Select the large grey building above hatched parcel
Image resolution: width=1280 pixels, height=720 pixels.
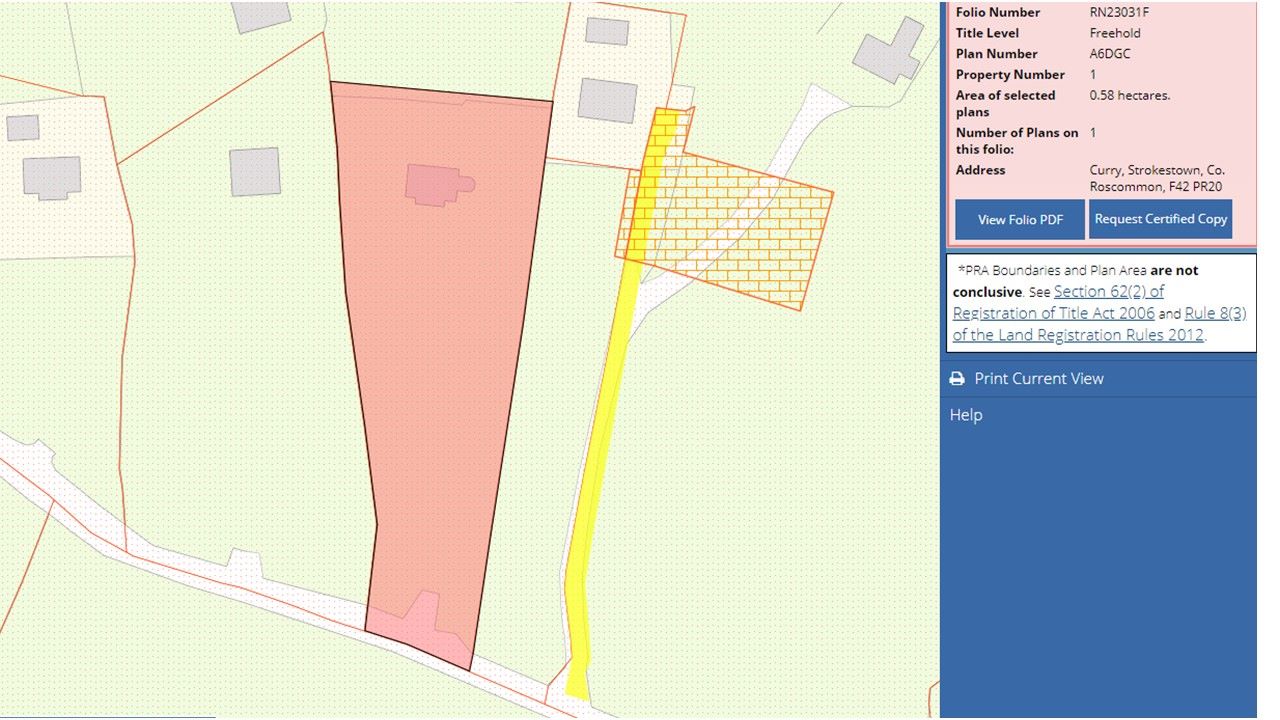coord(607,100)
